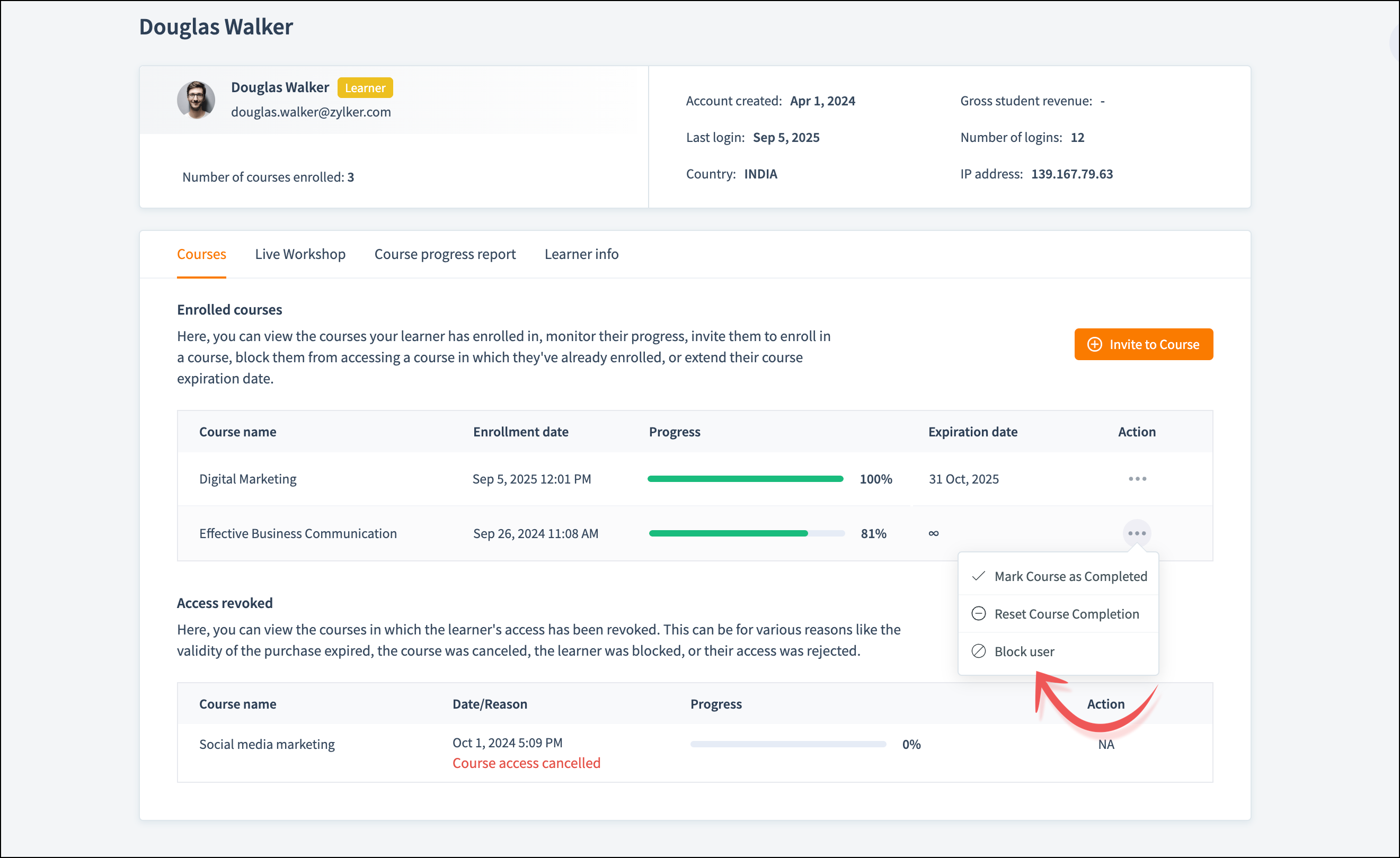The width and height of the screenshot is (1400, 858).
Task: Click the Digital Marketing 100% progress bar
Action: coord(745,479)
